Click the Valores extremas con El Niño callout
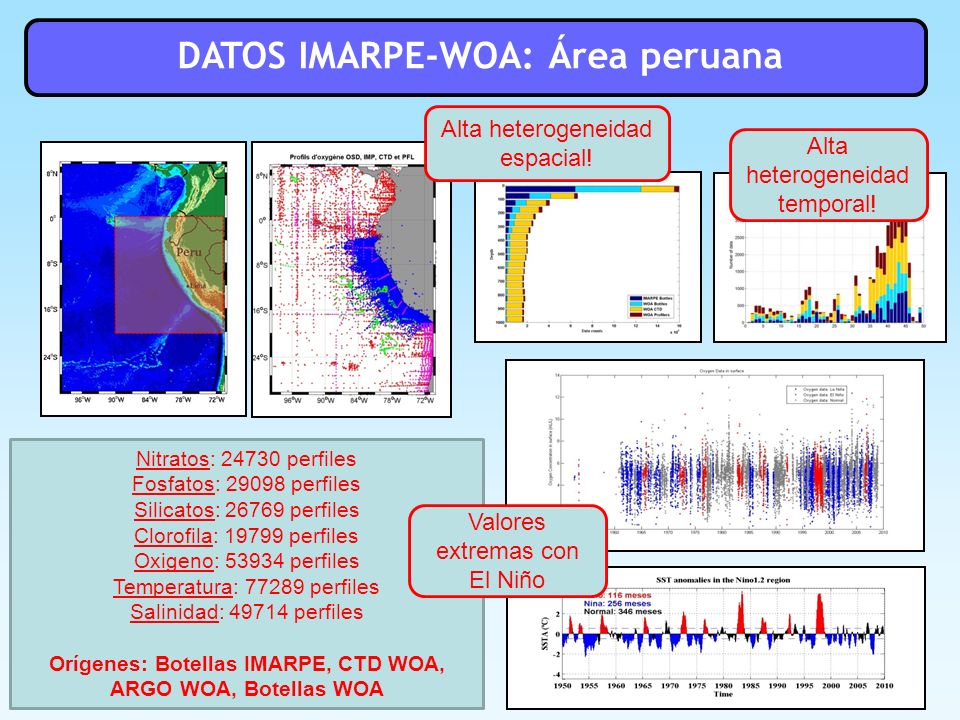960x720 pixels. click(508, 551)
